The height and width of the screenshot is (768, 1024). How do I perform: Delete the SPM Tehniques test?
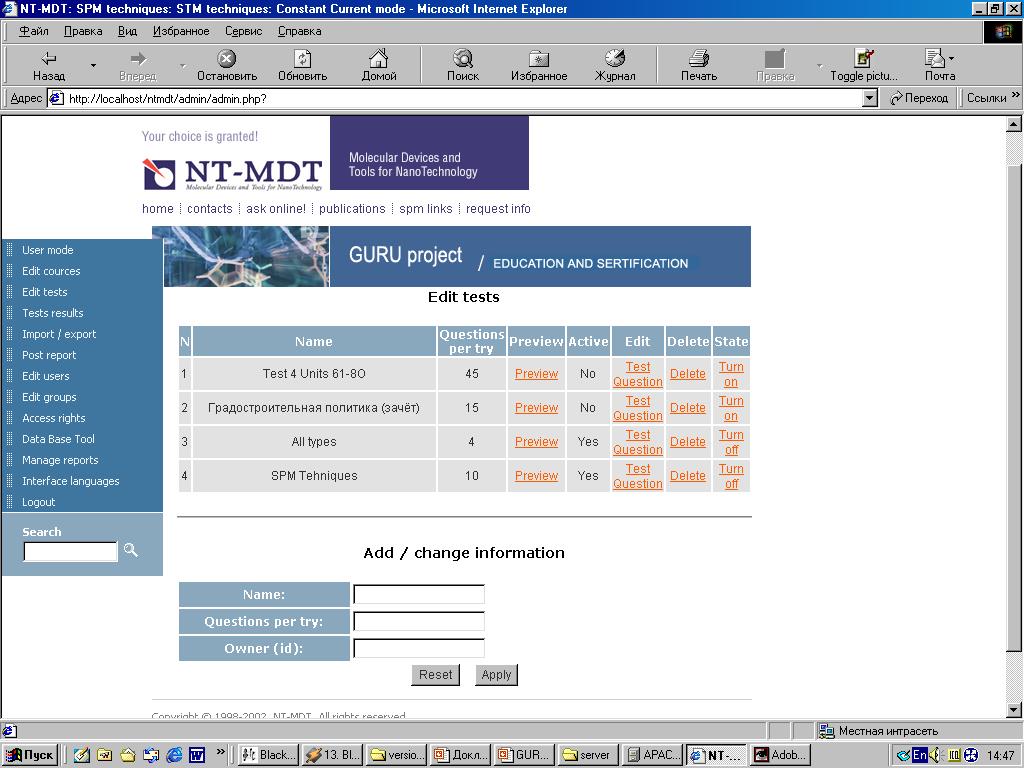(688, 475)
